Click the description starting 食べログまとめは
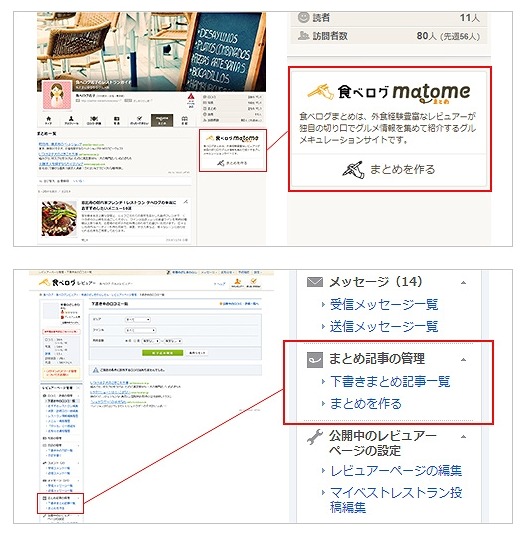 click(388, 128)
